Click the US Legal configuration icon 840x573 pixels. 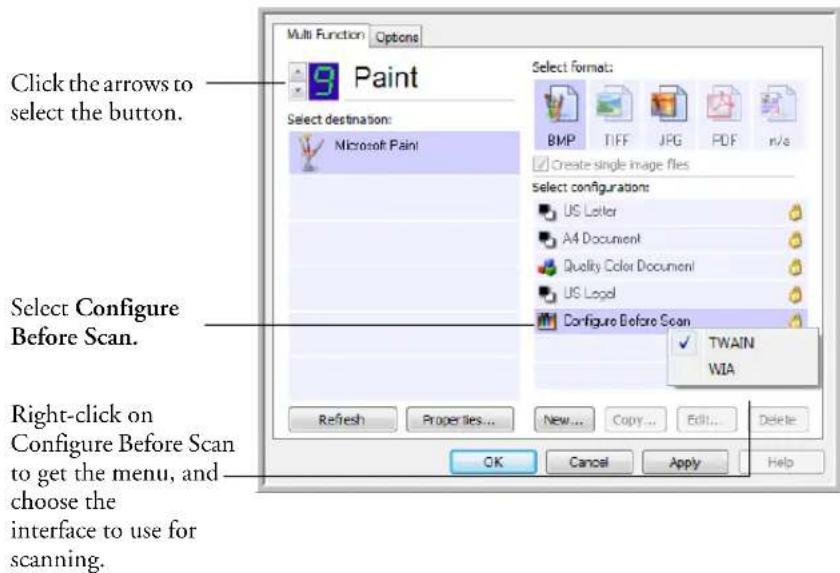tap(547, 293)
